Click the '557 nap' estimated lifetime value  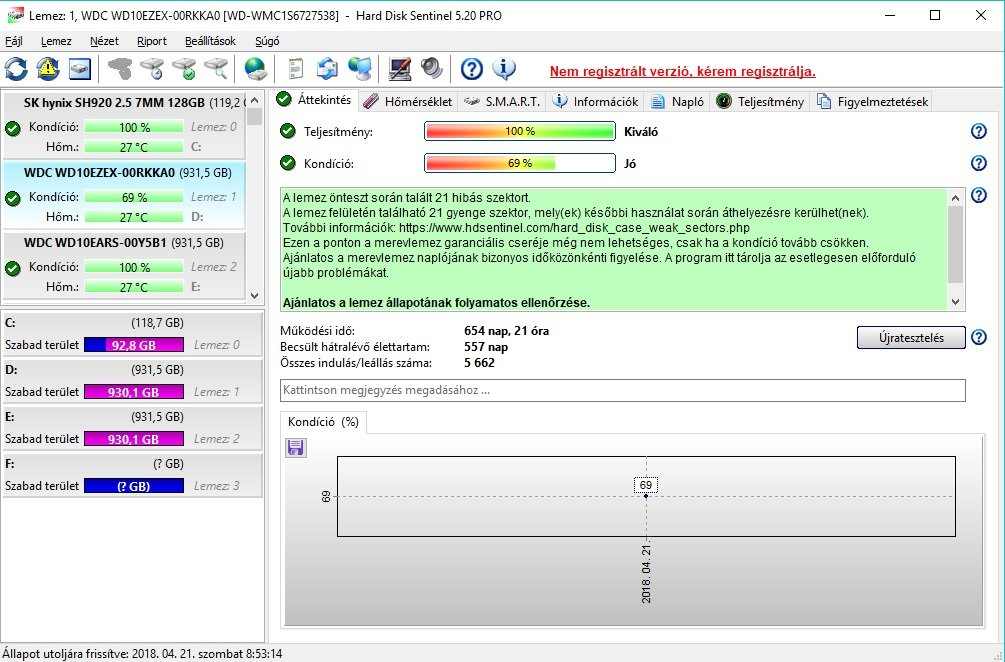point(486,347)
